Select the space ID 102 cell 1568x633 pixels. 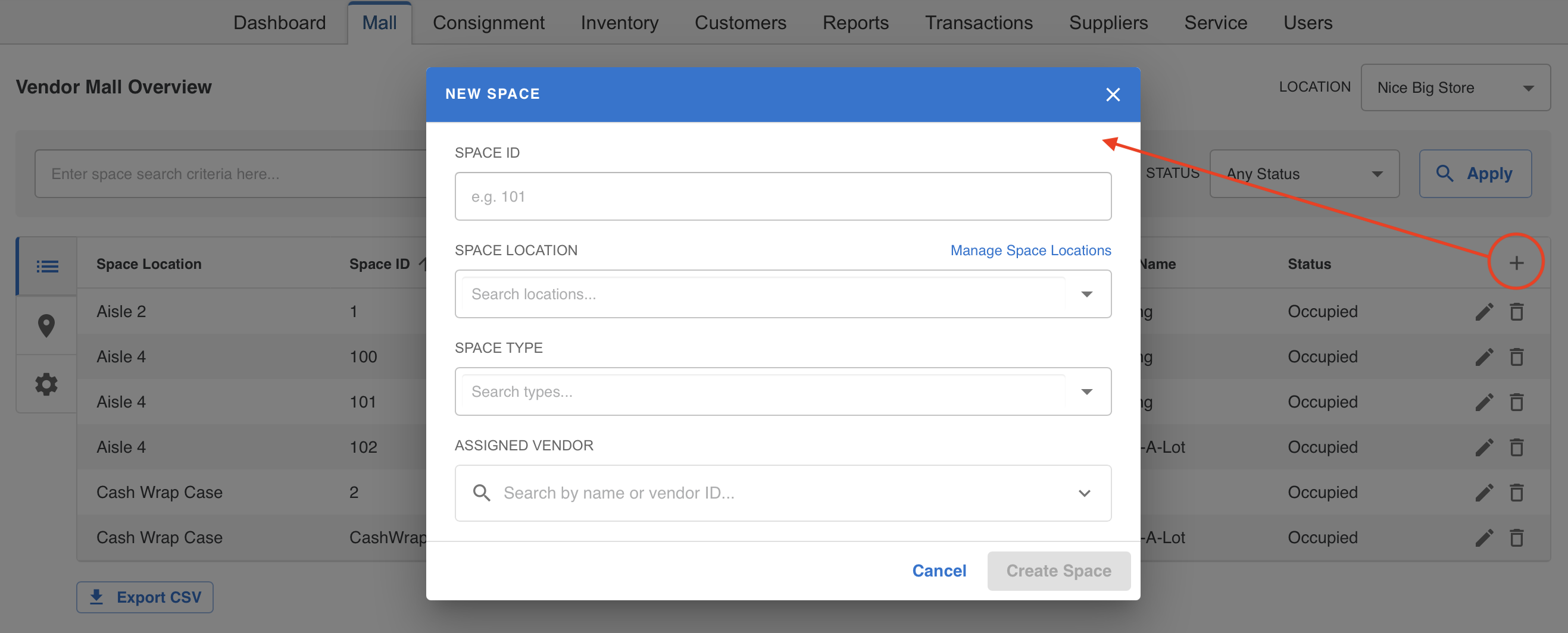coord(363,447)
